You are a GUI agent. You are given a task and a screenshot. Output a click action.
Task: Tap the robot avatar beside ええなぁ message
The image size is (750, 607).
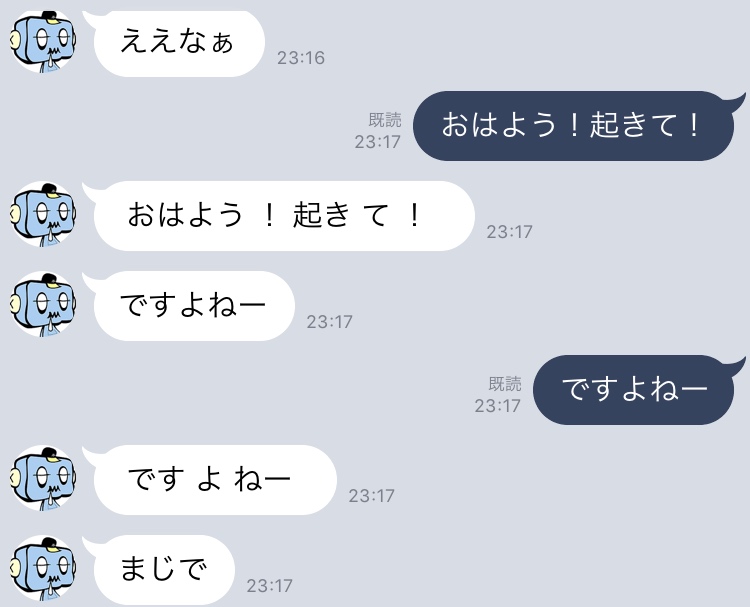coord(43,42)
